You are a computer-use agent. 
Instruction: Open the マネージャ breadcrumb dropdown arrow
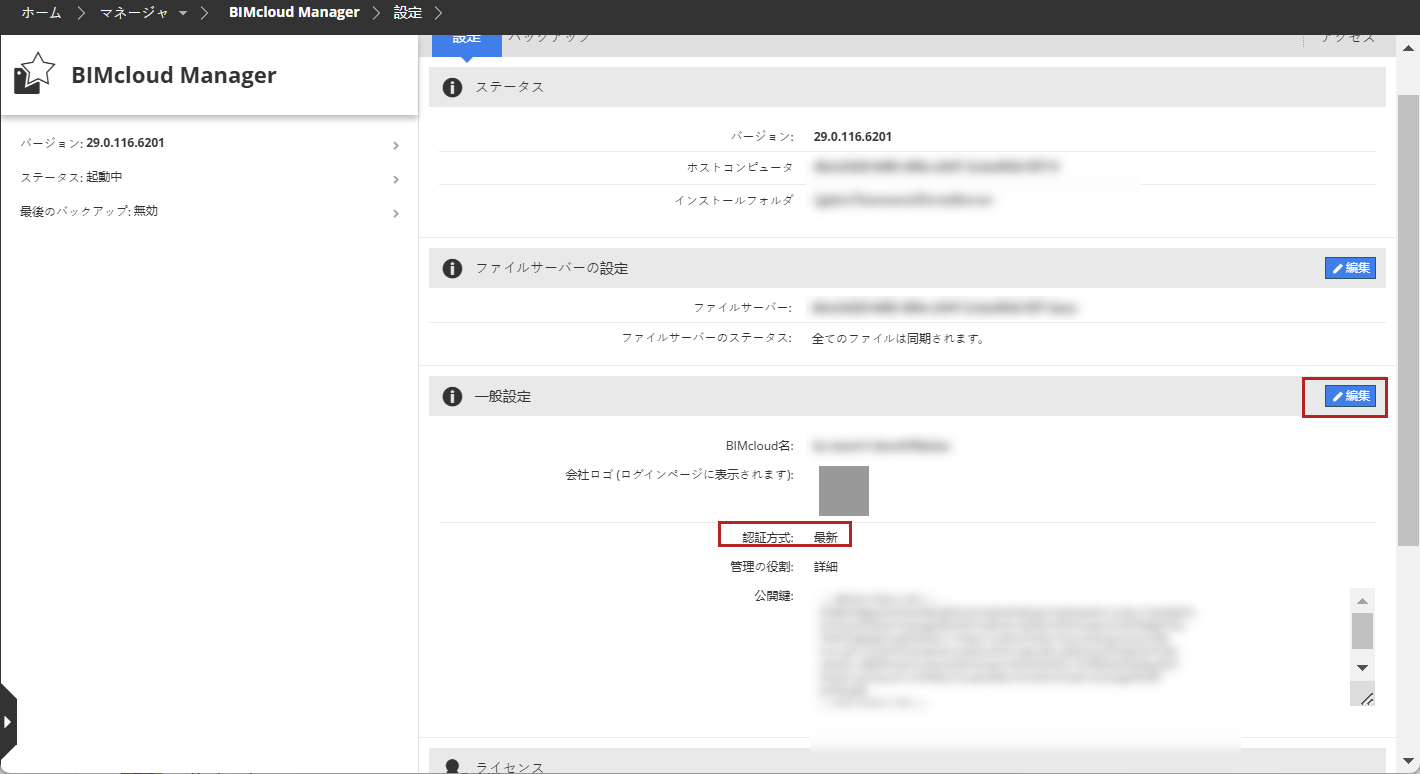point(183,13)
